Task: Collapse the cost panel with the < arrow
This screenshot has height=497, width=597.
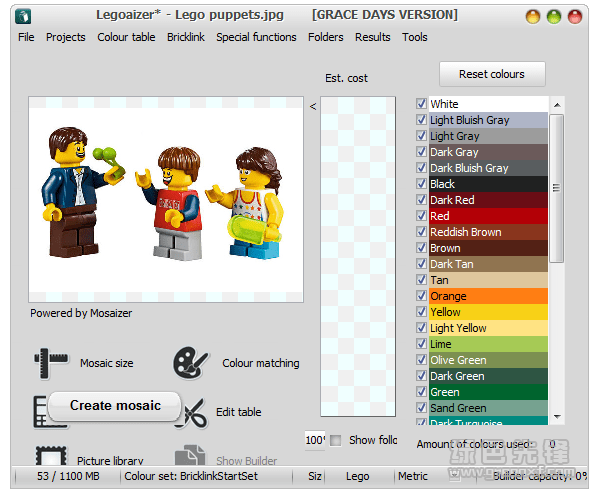Action: [313, 107]
